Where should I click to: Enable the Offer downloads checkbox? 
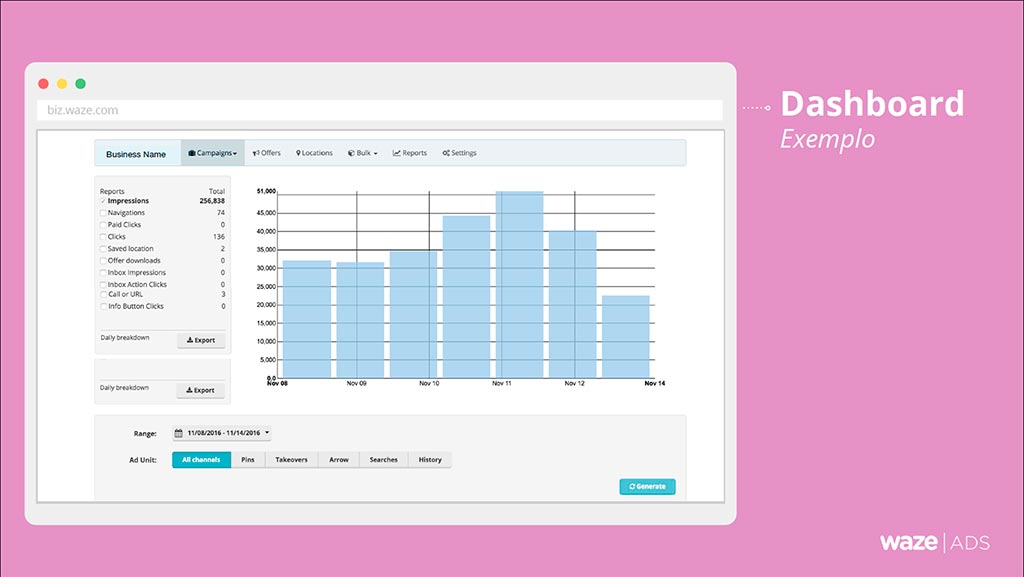(103, 260)
